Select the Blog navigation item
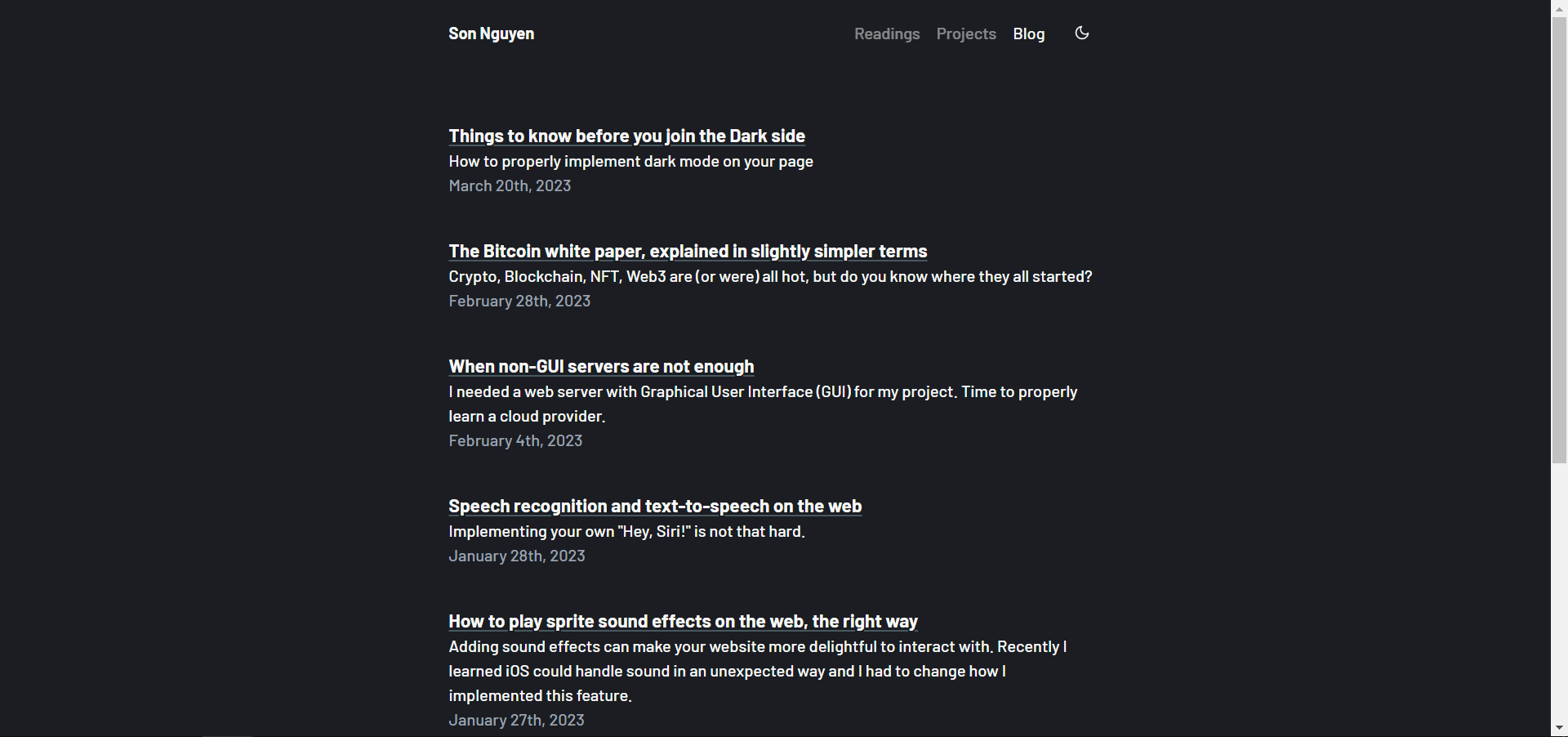This screenshot has width=1568, height=737. [1028, 33]
